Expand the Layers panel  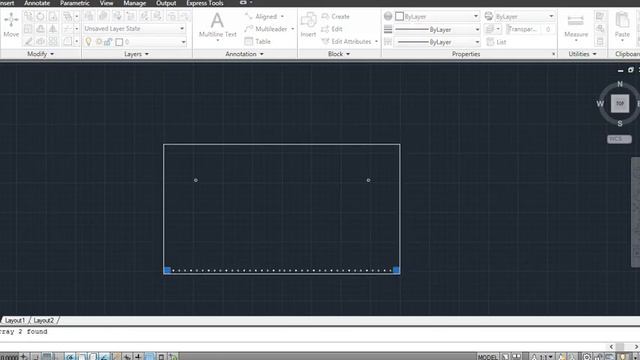[x=136, y=54]
